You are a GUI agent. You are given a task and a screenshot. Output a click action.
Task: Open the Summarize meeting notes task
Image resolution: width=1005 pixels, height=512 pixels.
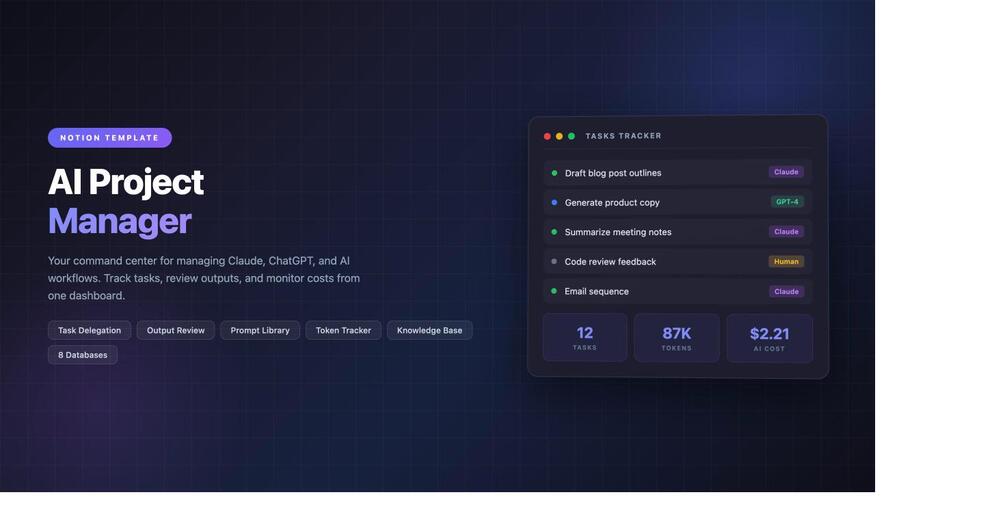pyautogui.click(x=677, y=232)
